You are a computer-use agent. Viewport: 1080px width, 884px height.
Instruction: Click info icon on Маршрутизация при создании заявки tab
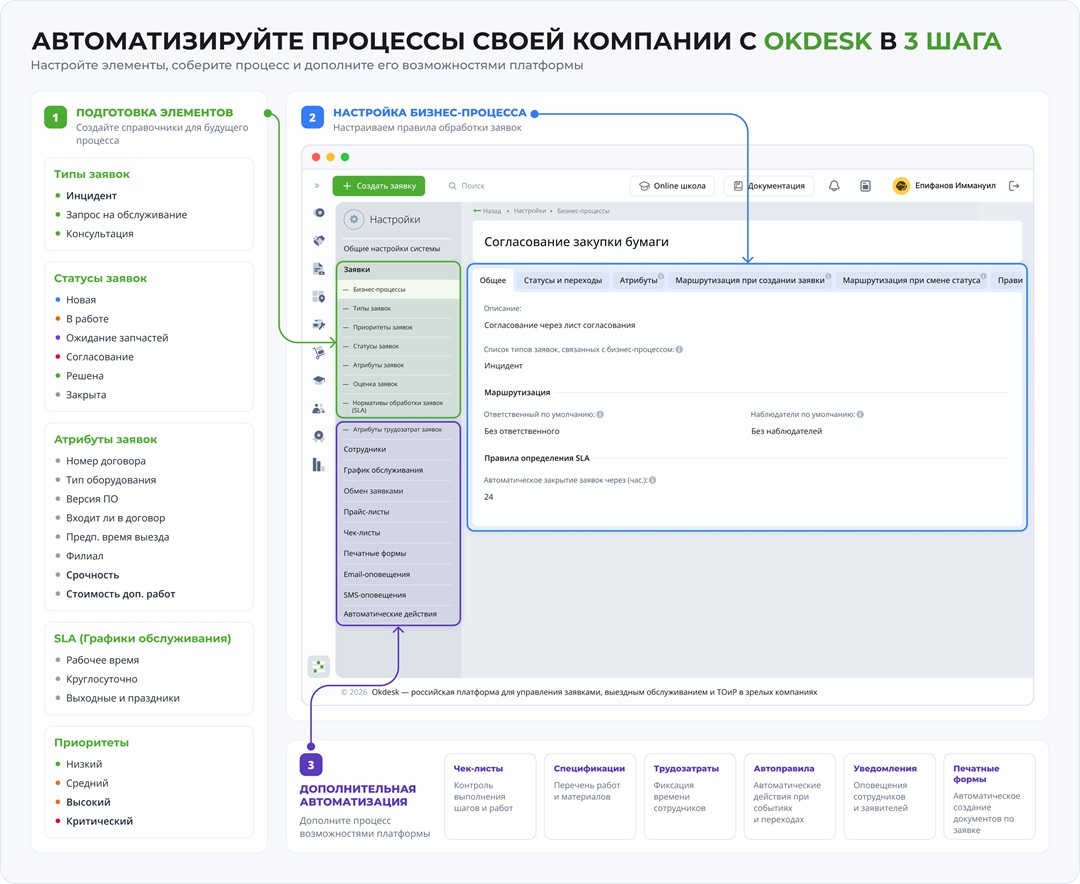point(829,277)
